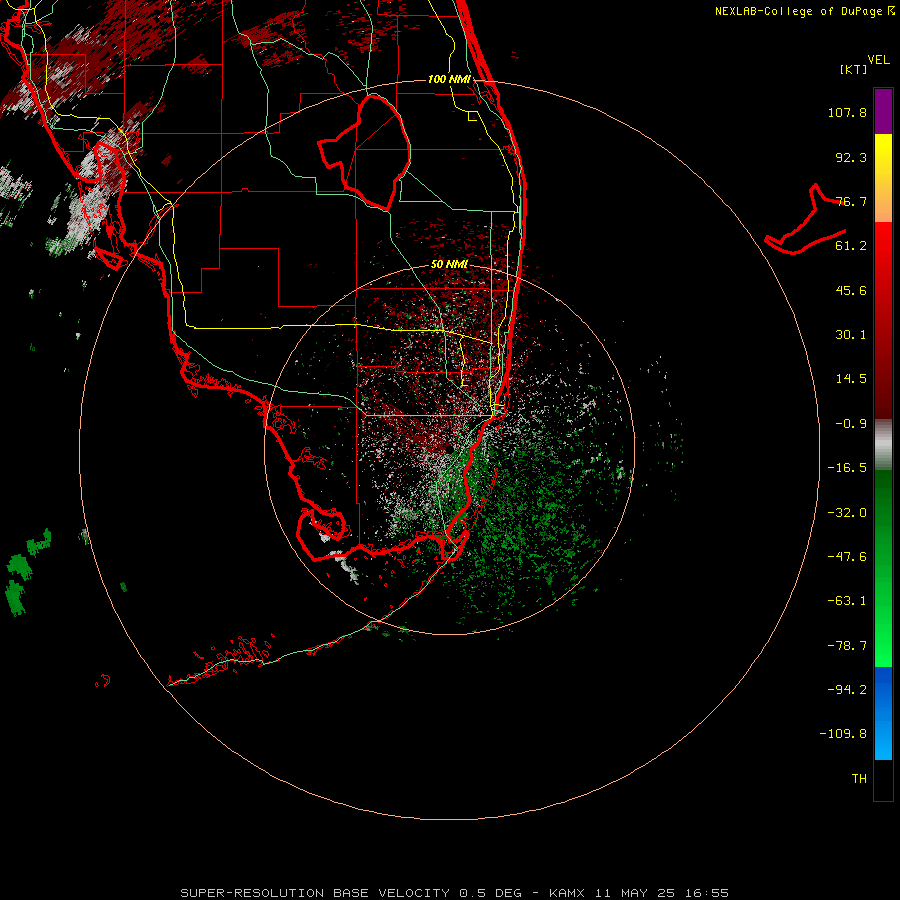Click the blue segment of the color bar
Image resolution: width=900 pixels, height=900 pixels.
point(883,713)
